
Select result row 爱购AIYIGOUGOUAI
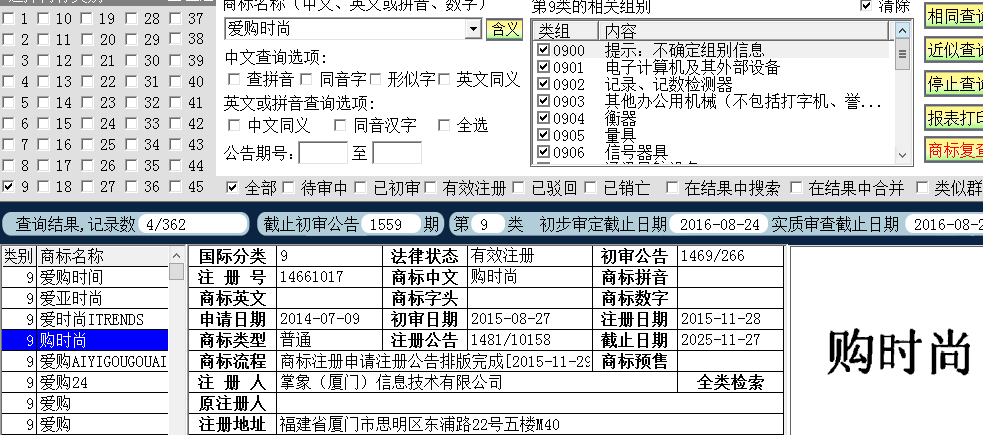pos(85,362)
